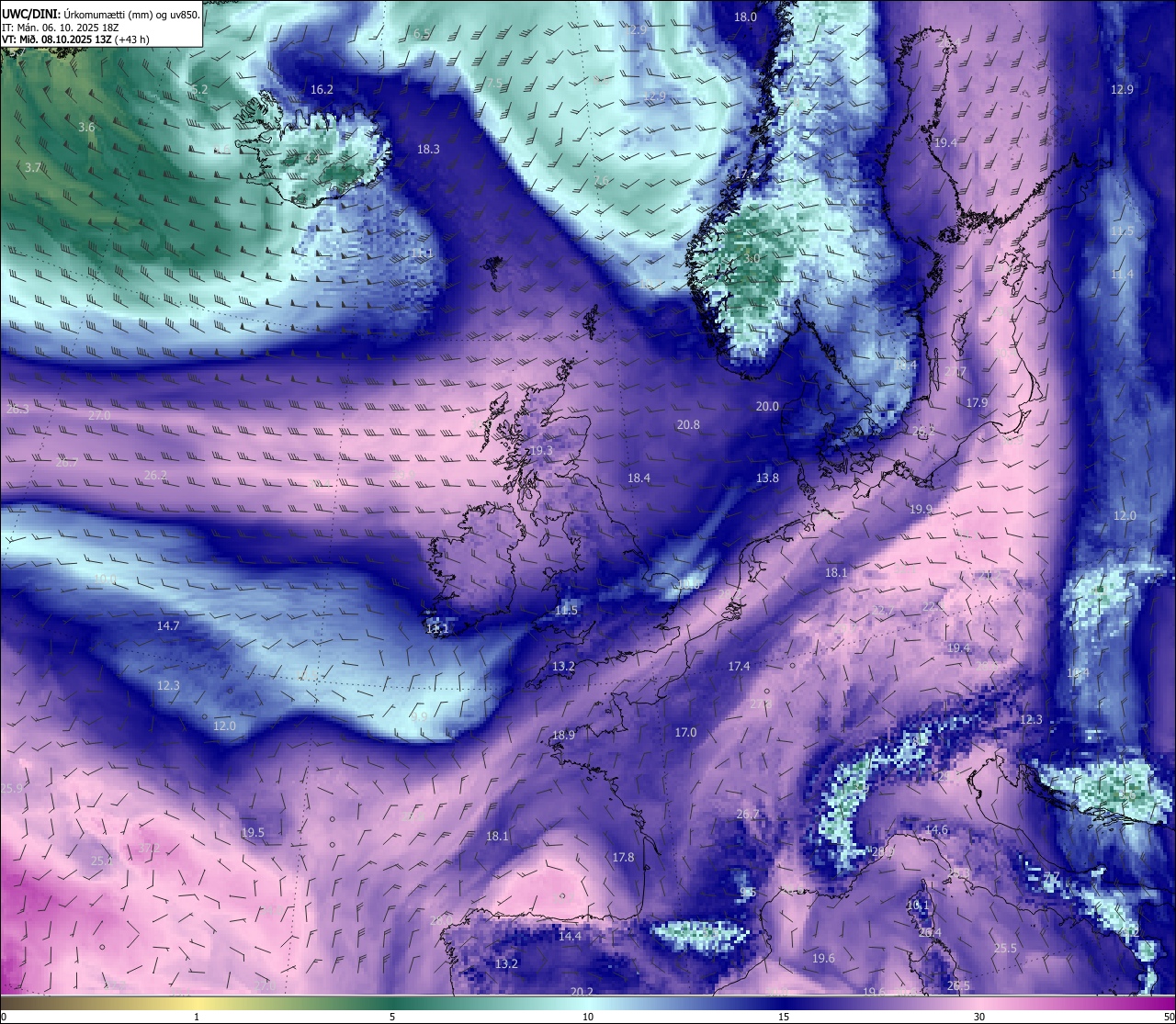The width and height of the screenshot is (1176, 1024).
Task: Click the 11.5 value over southern England
Action: pyautogui.click(x=567, y=611)
